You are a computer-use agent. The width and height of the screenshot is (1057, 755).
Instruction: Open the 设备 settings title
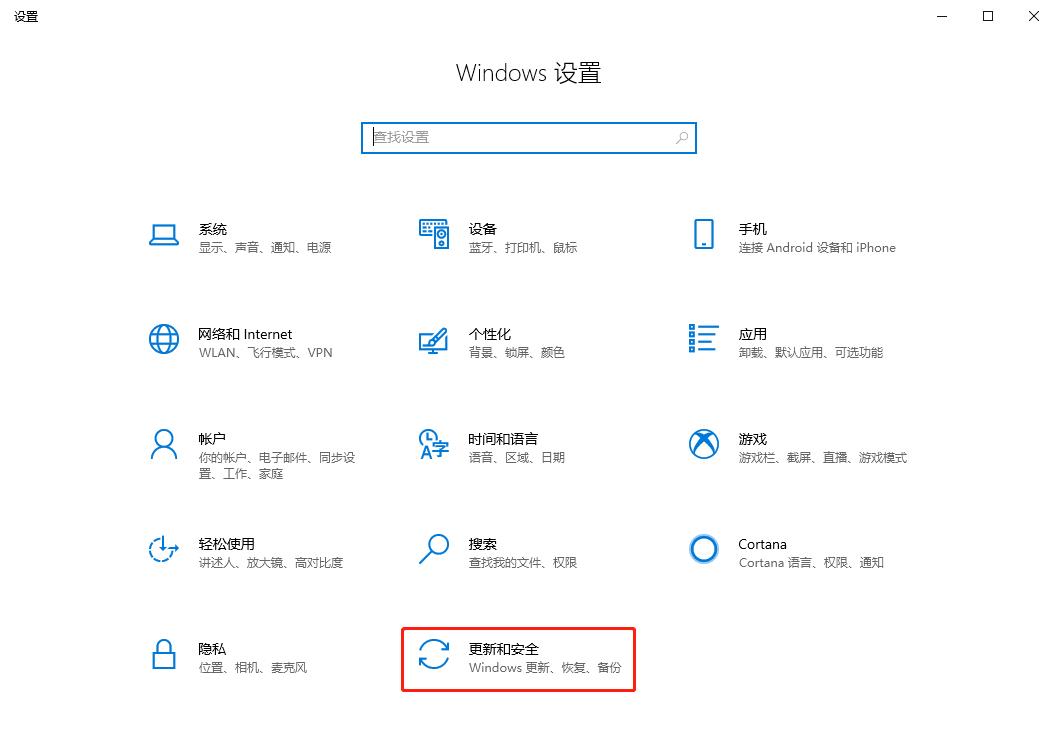(x=483, y=229)
